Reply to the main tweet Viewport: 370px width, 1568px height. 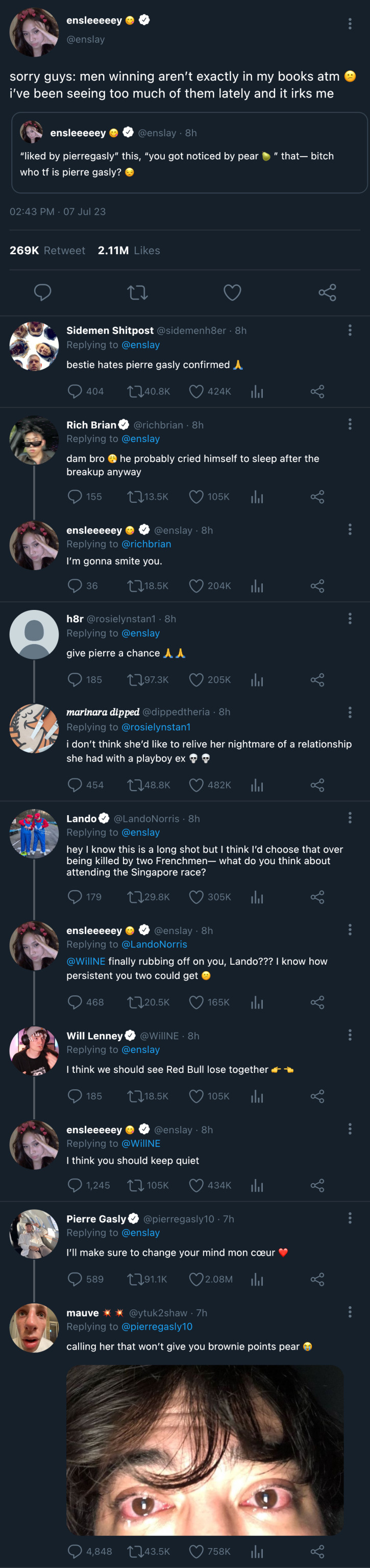(x=42, y=292)
